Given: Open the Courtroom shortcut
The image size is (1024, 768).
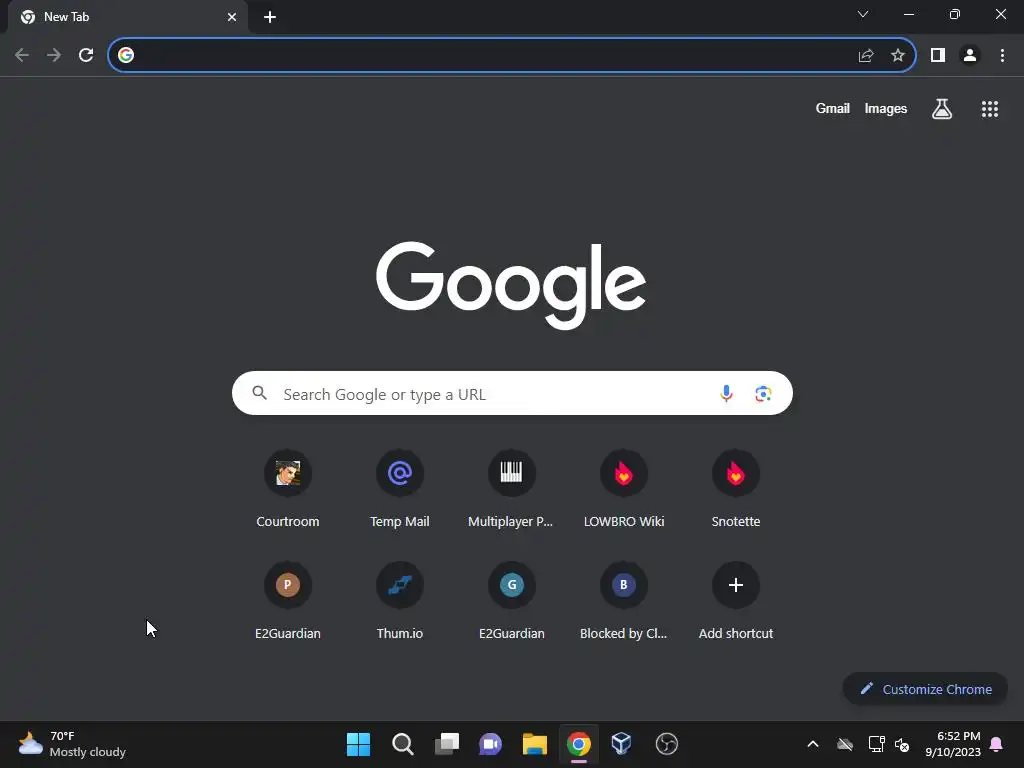Looking at the screenshot, I should [288, 488].
